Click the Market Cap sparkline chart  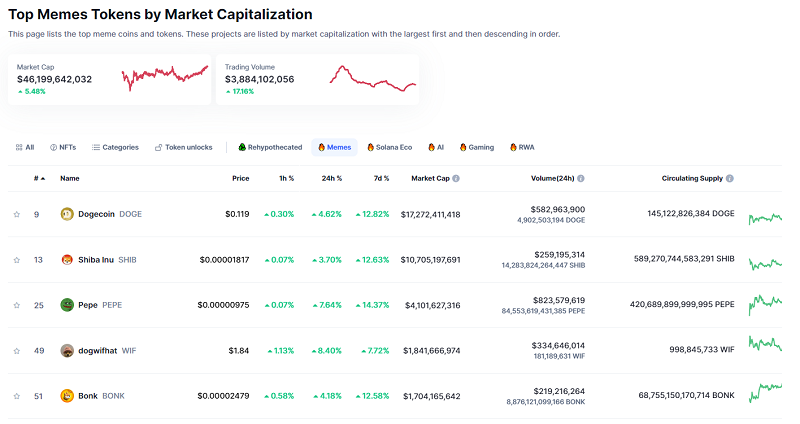coord(164,78)
